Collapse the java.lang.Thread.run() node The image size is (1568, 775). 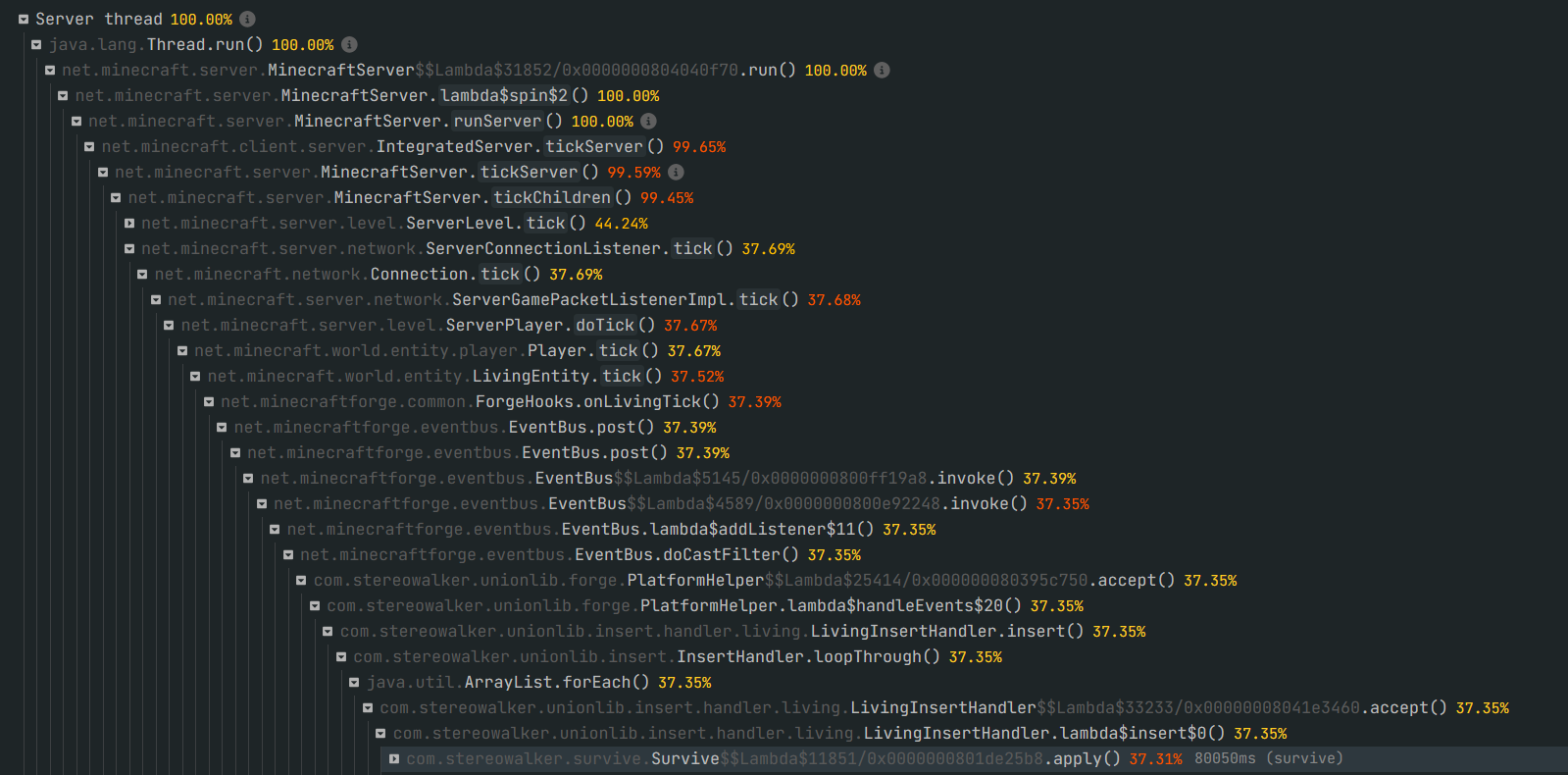pos(36,45)
